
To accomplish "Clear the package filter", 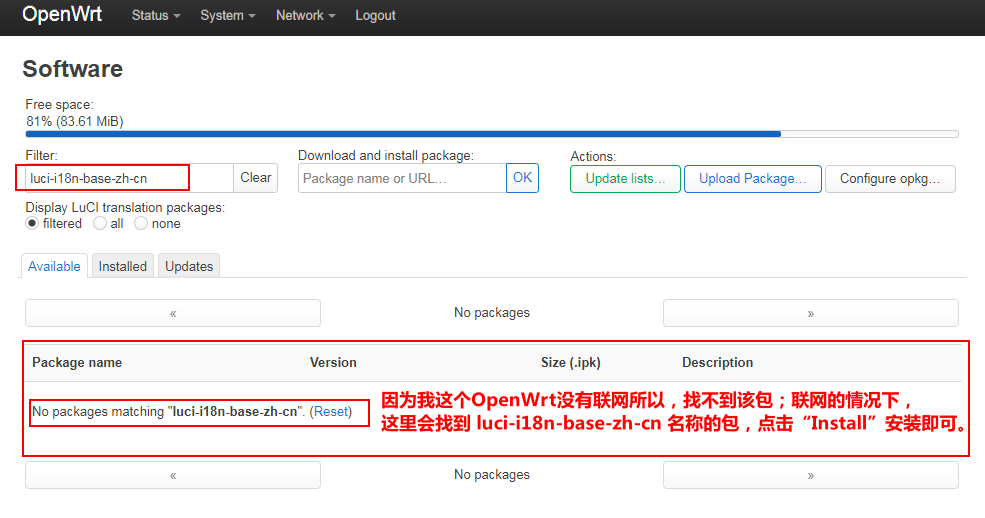I will point(255,178).
